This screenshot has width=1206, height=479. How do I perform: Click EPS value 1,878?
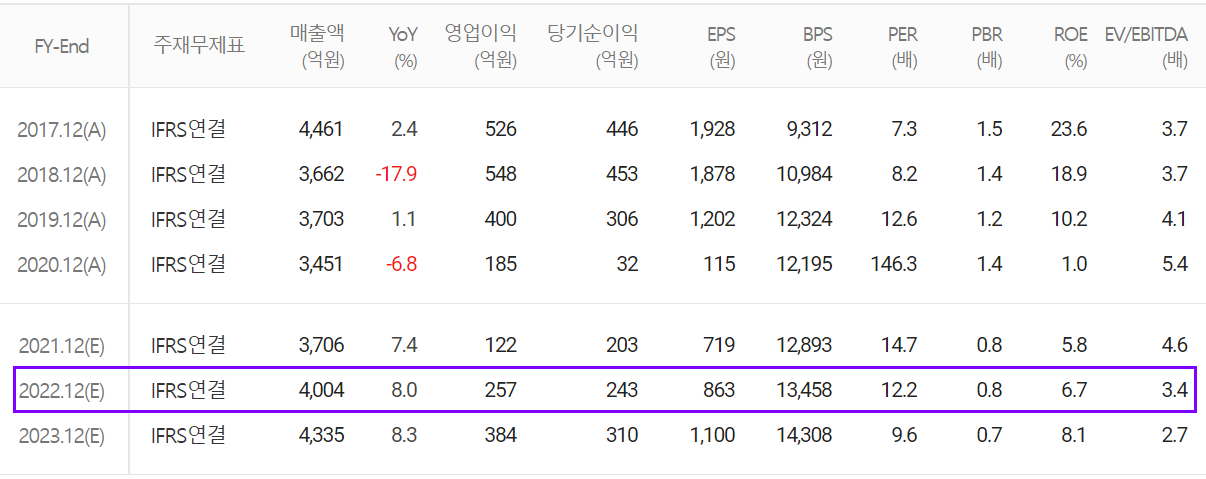click(712, 174)
